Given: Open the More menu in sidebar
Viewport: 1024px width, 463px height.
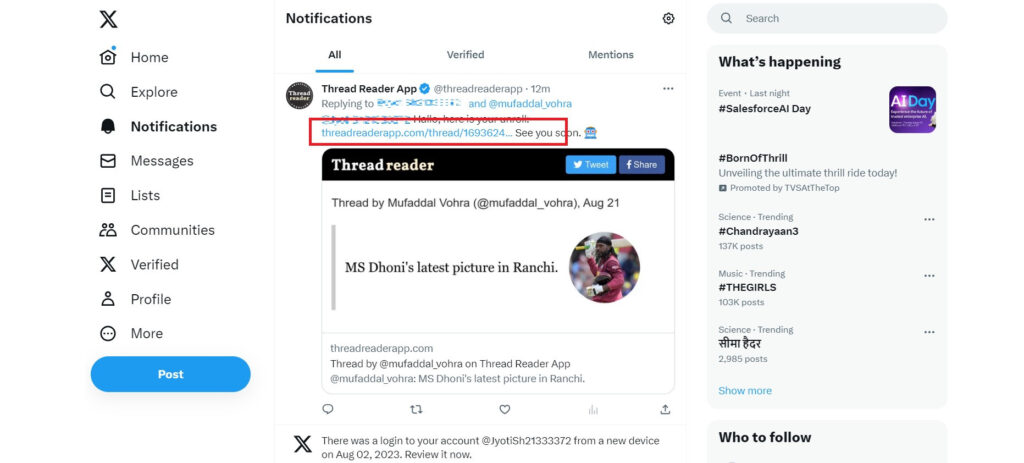Looking at the screenshot, I should (146, 334).
